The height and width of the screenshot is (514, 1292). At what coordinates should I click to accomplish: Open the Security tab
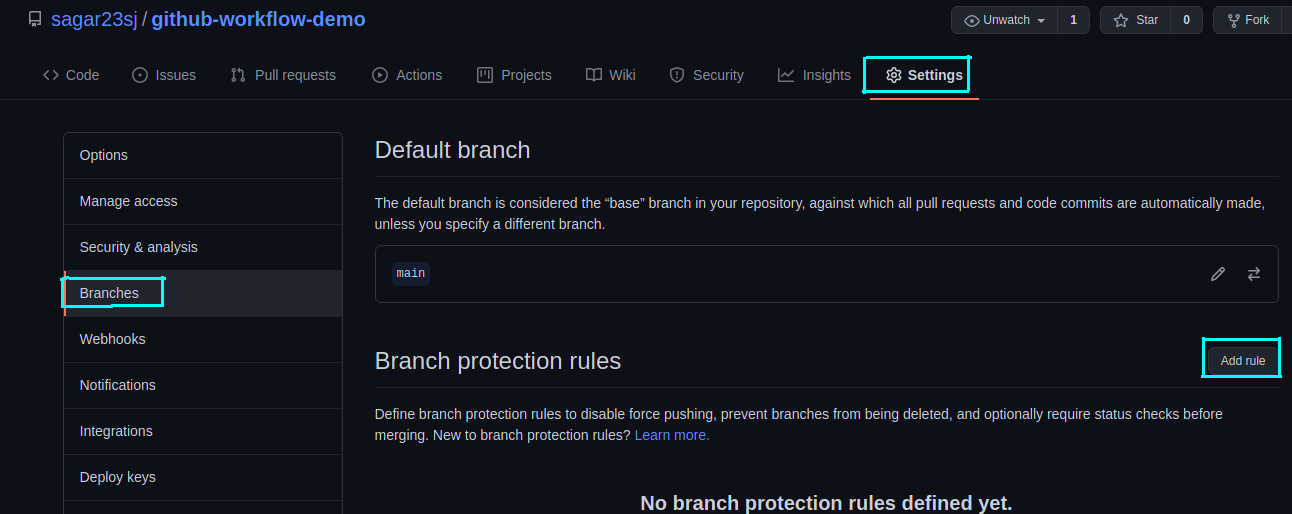tap(706, 75)
